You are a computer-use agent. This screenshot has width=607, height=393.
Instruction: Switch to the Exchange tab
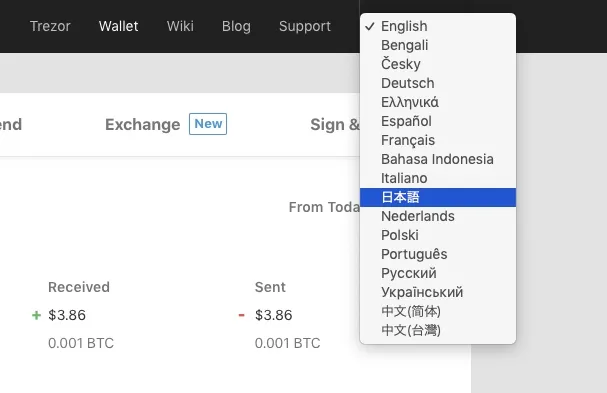(142, 125)
